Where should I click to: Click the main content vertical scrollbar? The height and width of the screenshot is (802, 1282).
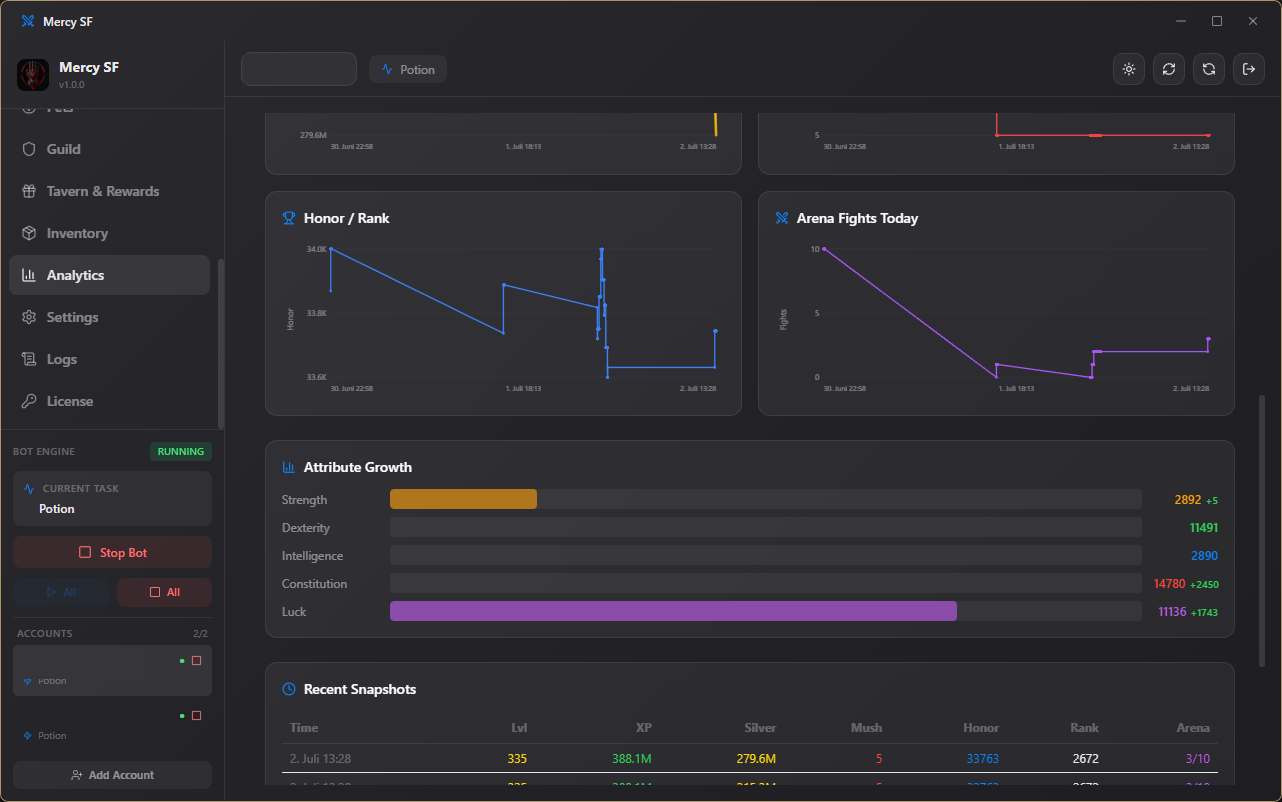point(1262,530)
